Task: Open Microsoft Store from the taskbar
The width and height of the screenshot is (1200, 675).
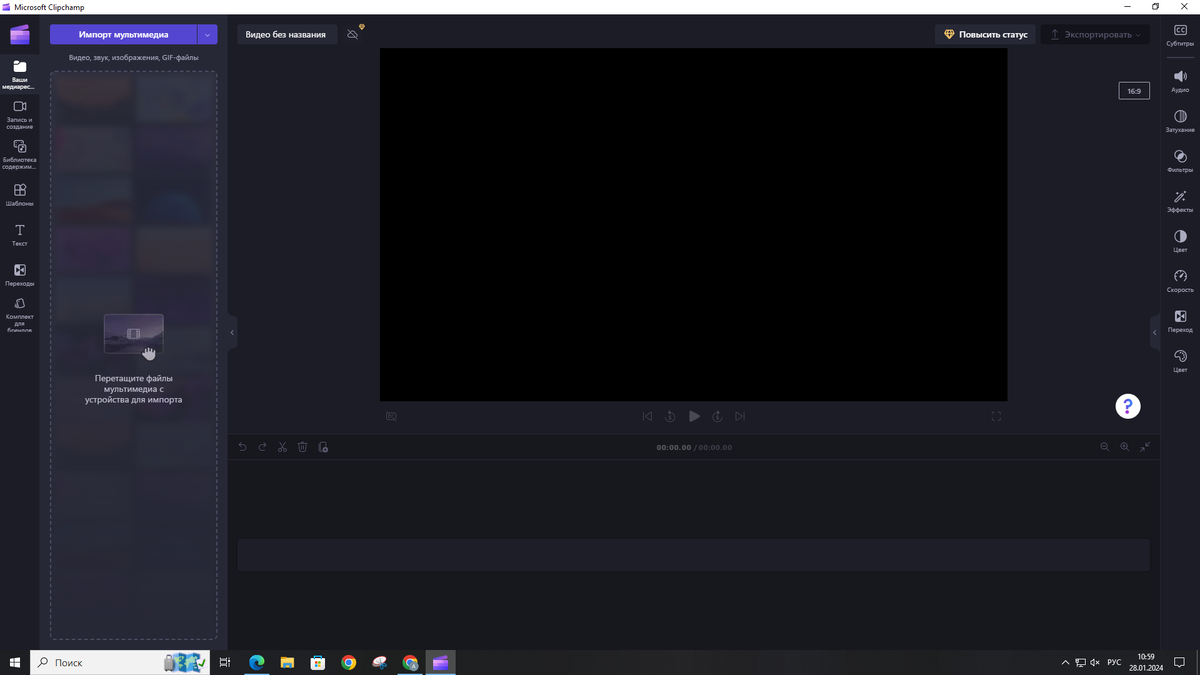Action: click(317, 662)
